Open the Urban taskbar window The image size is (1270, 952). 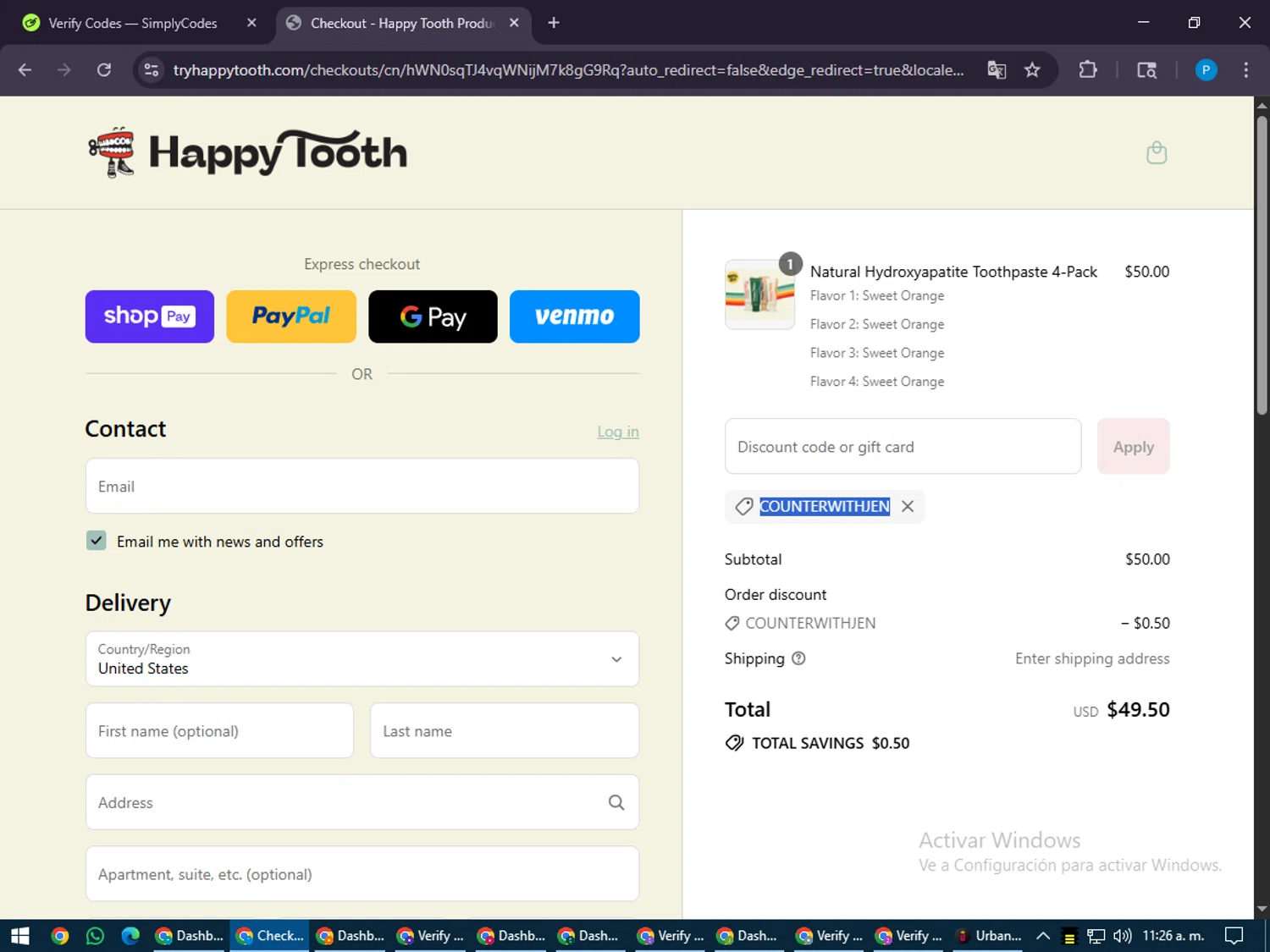(x=989, y=935)
